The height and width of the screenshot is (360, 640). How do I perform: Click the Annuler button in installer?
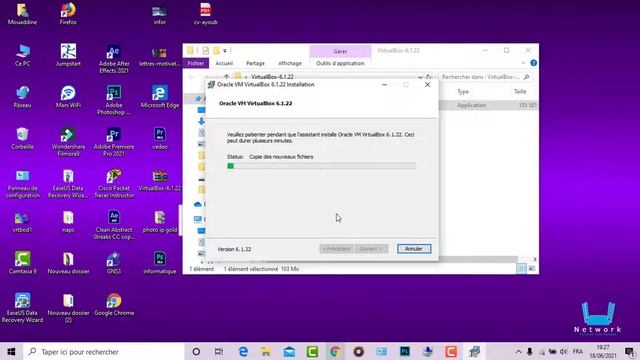pyautogui.click(x=414, y=249)
